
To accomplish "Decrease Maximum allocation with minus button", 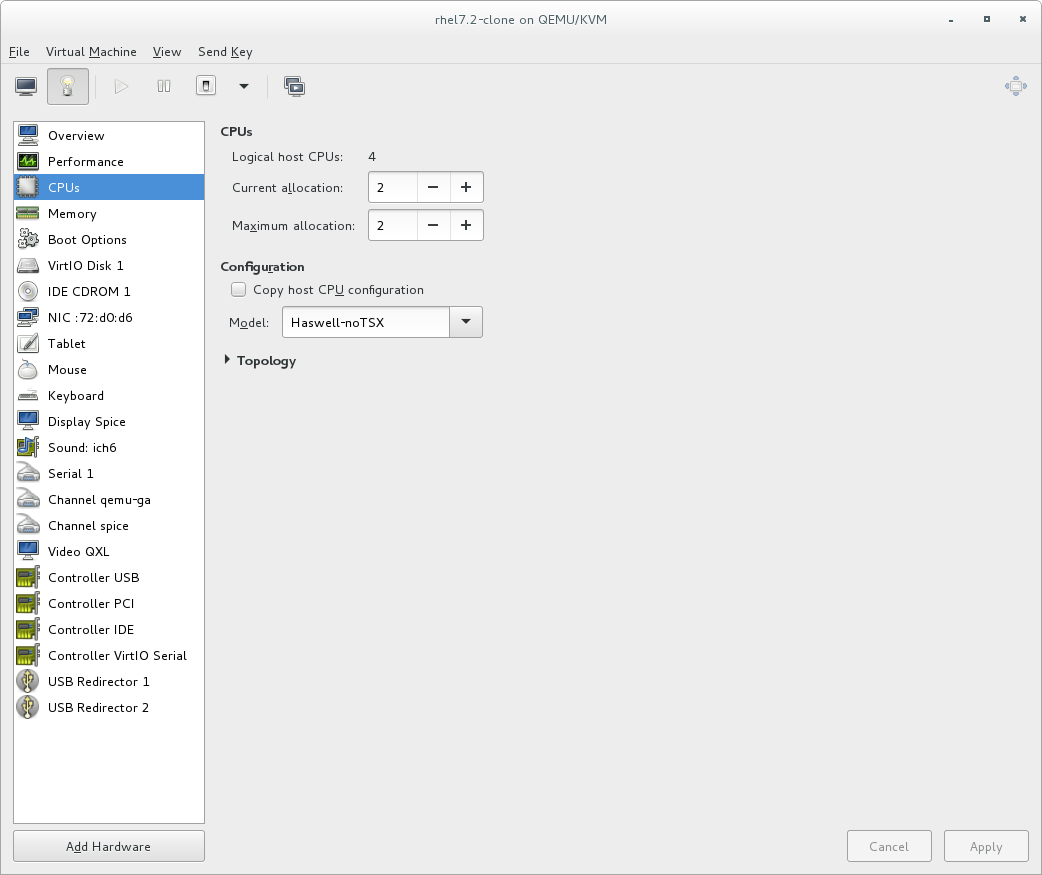I will tap(433, 226).
